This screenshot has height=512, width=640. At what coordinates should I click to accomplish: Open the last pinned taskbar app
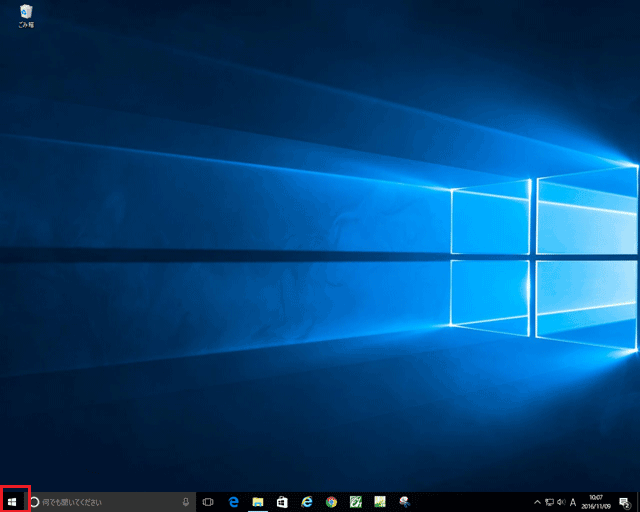tap(404, 502)
